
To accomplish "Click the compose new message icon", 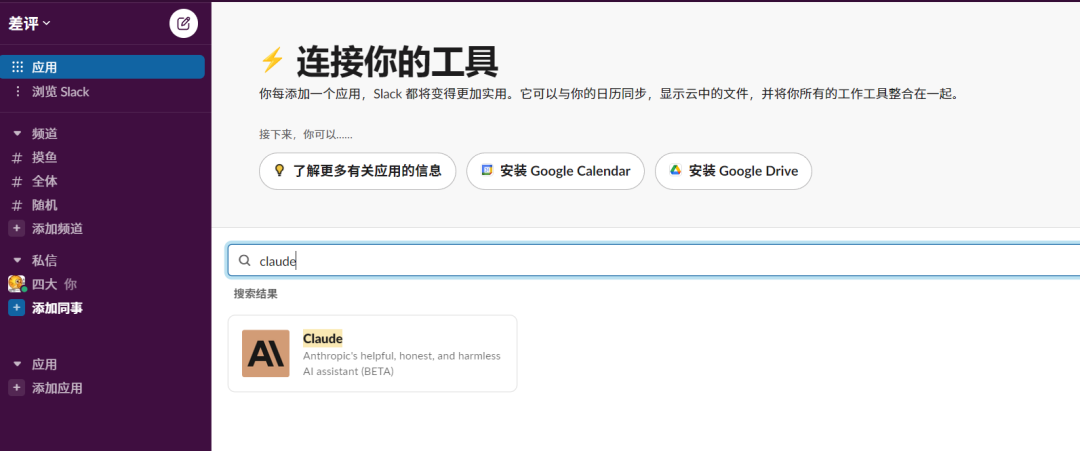I will click(x=183, y=23).
